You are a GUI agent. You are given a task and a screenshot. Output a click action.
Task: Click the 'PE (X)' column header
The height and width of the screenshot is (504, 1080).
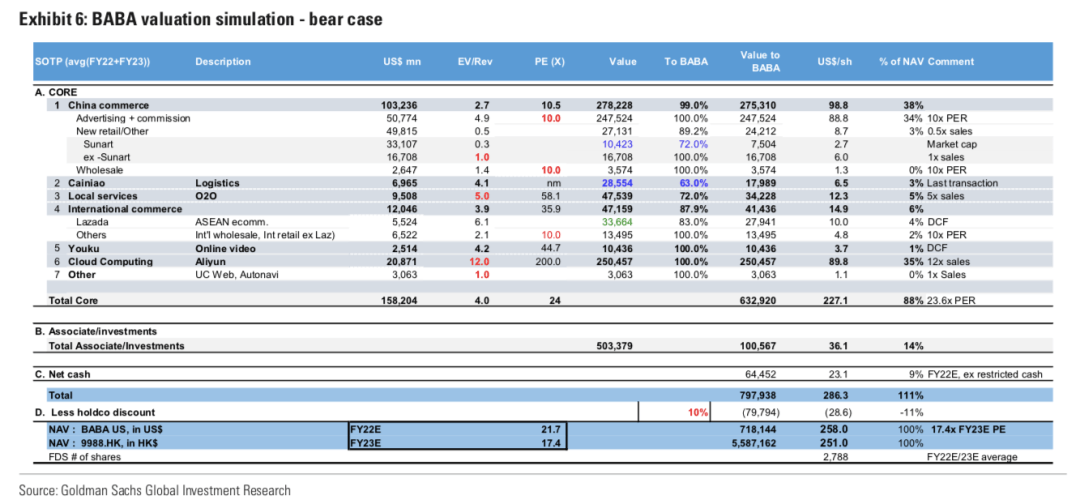coord(550,62)
